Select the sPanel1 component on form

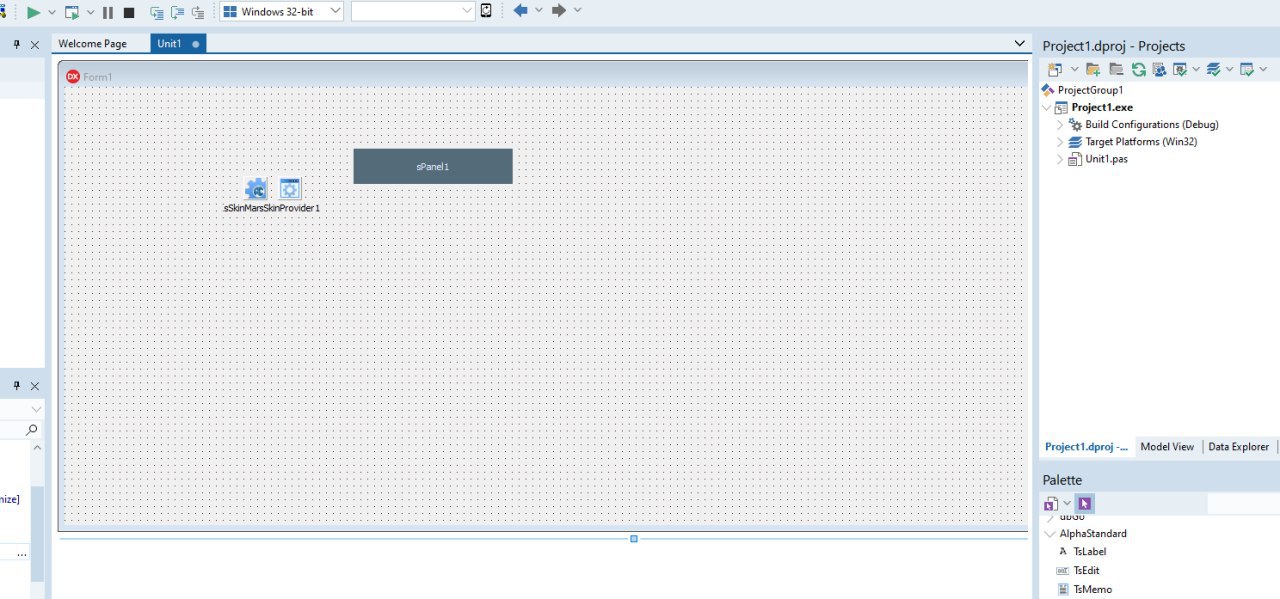pyautogui.click(x=433, y=166)
